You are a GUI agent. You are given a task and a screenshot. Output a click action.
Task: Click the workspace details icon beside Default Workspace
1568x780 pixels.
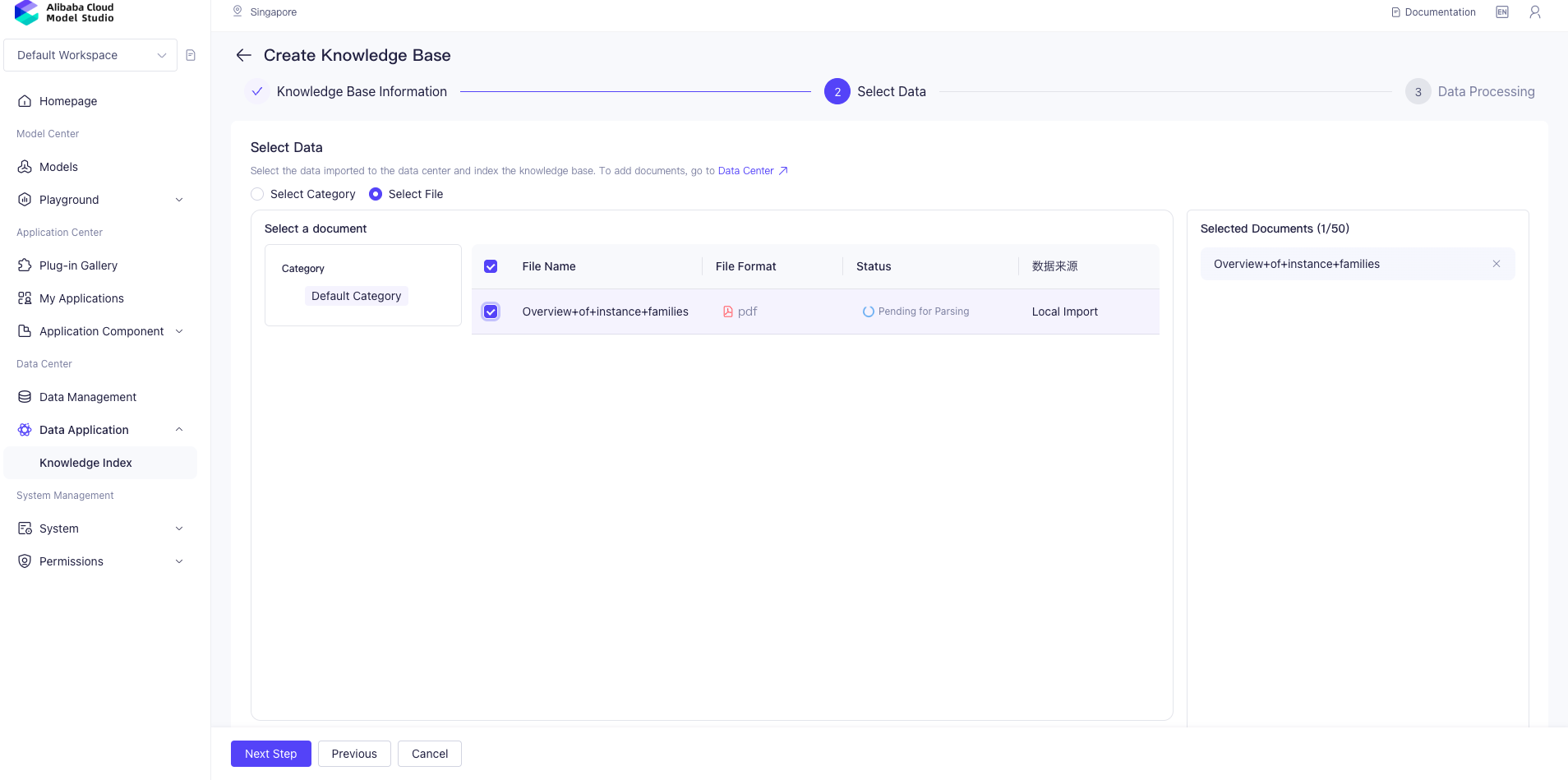[x=191, y=55]
